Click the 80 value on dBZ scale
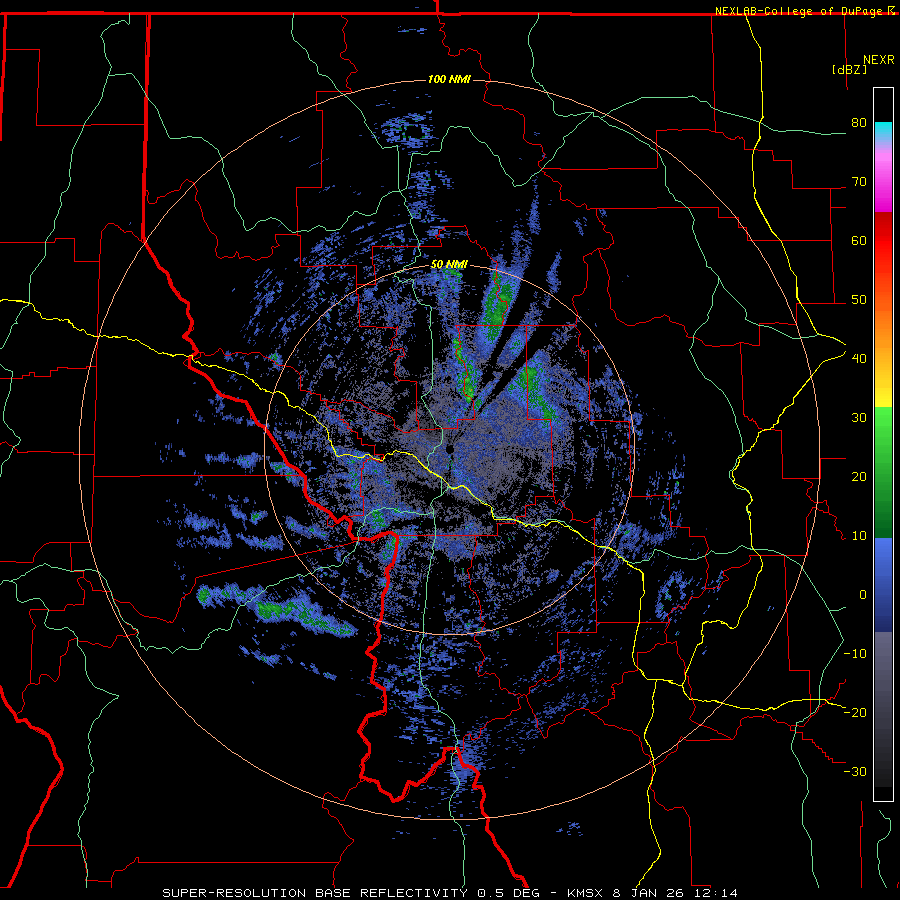 859,123
